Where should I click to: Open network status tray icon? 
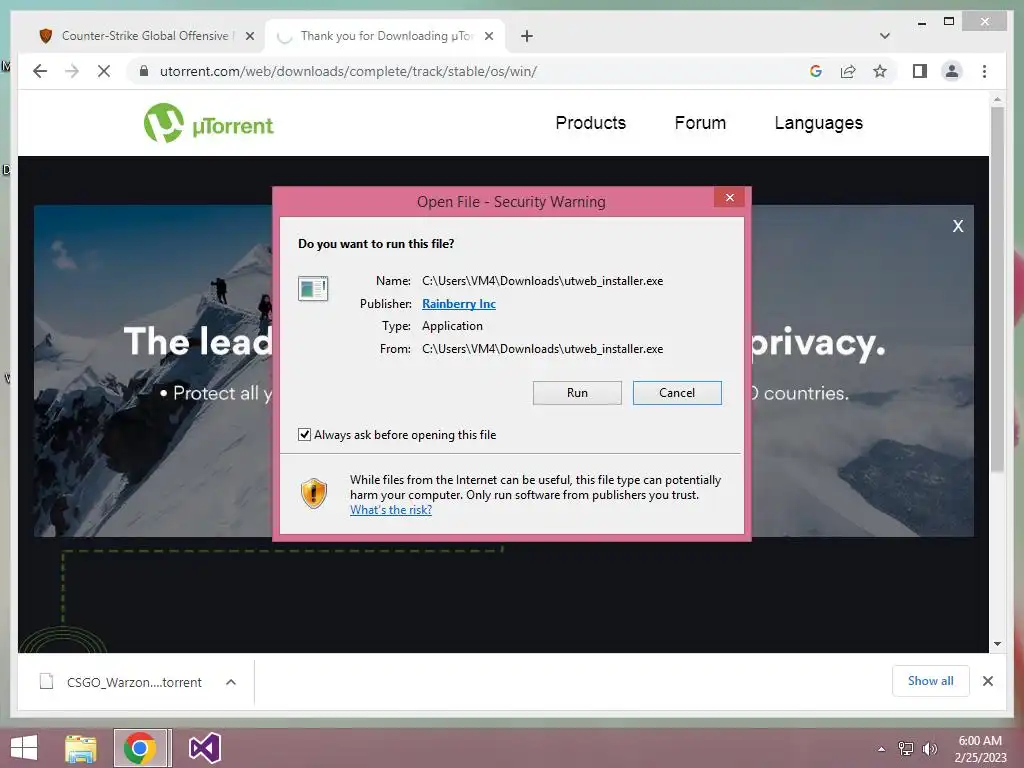coord(905,749)
